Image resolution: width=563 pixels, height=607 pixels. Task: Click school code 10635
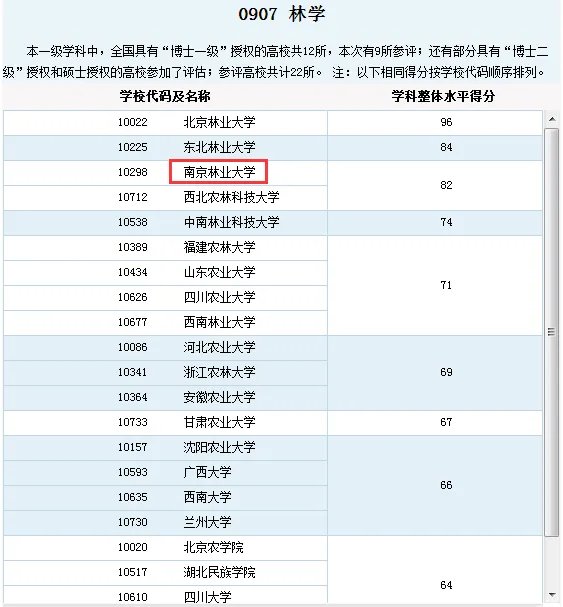click(133, 497)
